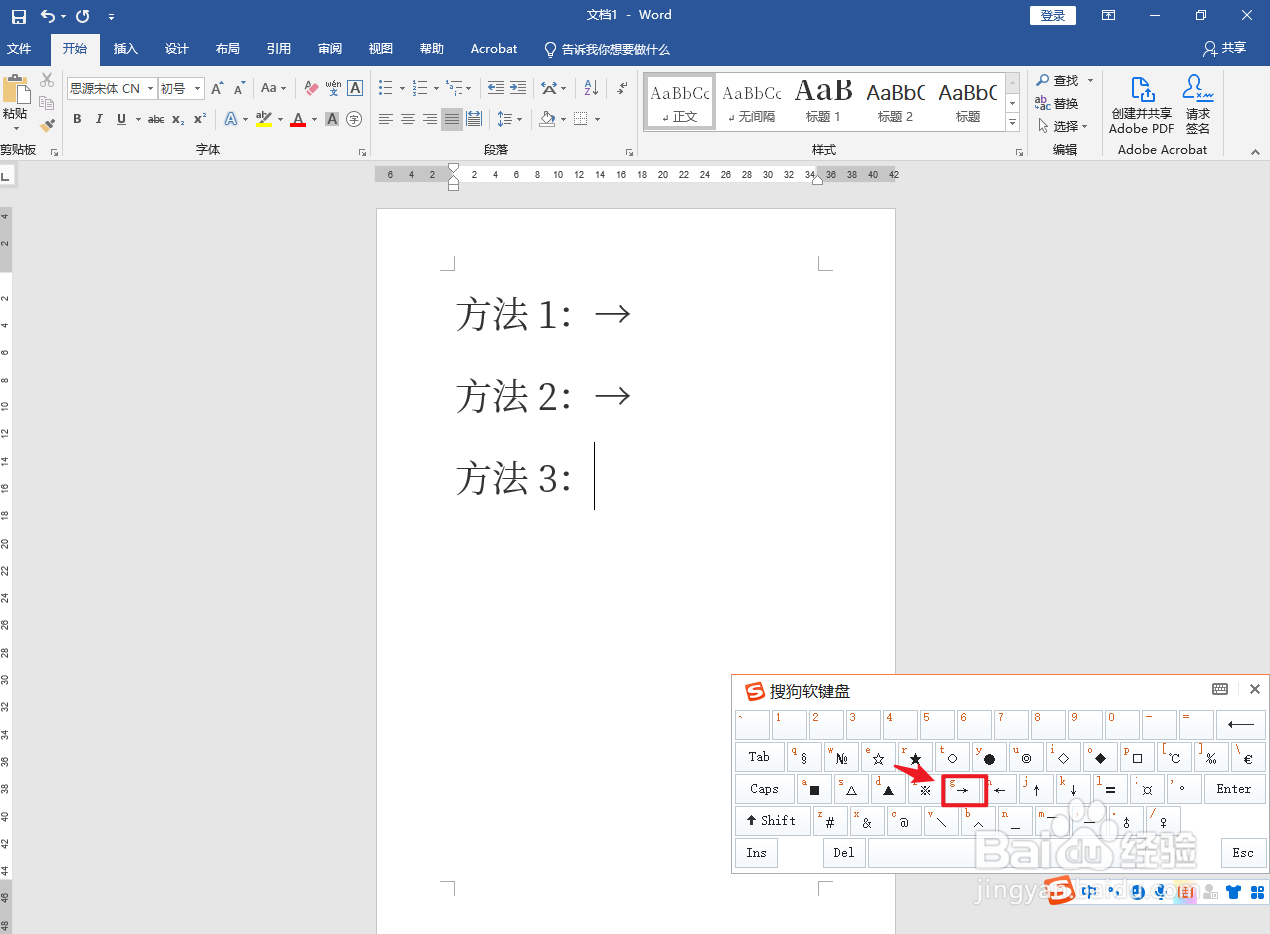This screenshot has height=934, width=1270.
Task: Toggle Bold formatting
Action: [x=77, y=119]
